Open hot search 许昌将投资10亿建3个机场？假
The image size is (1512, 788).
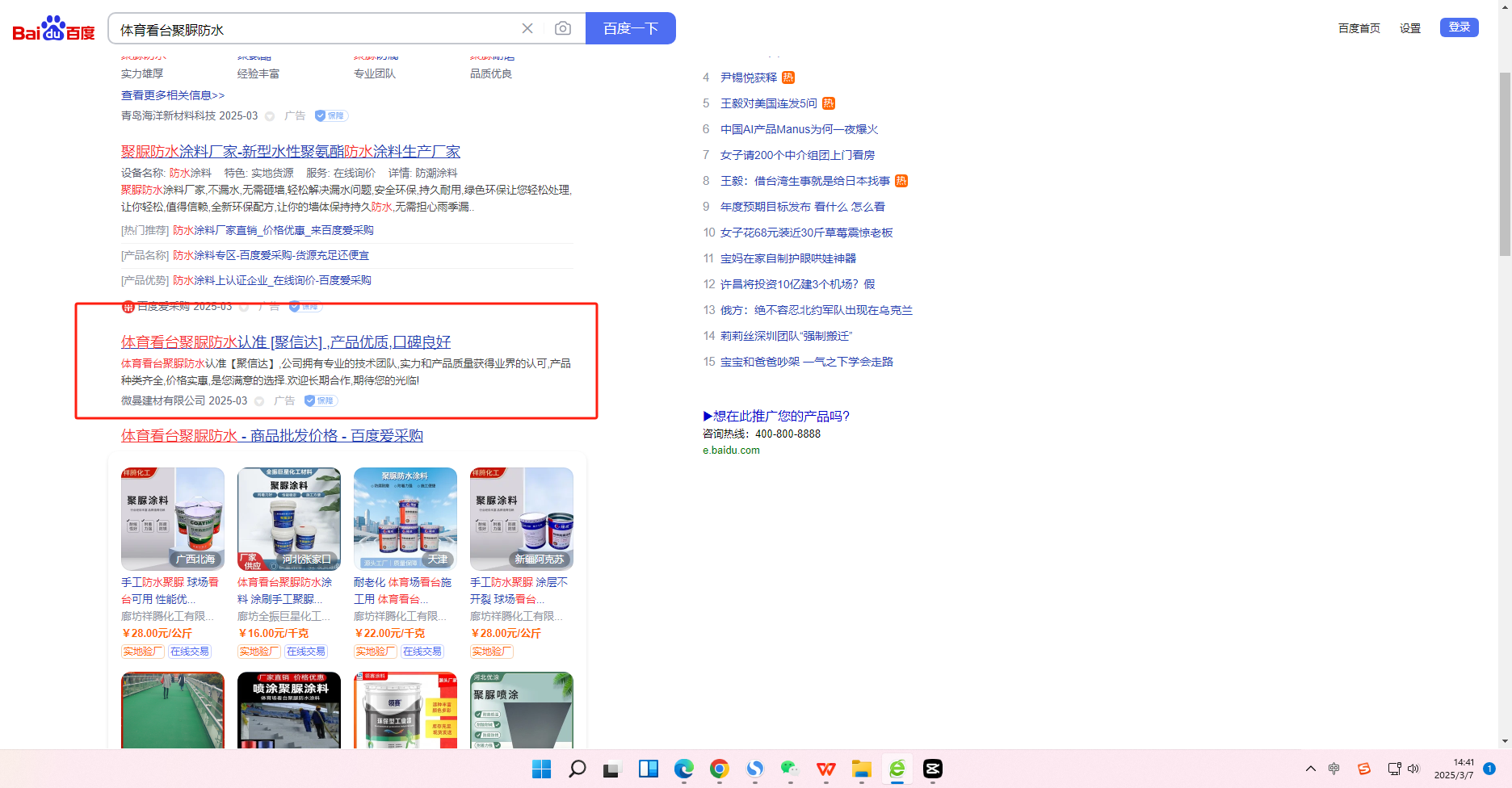(x=798, y=284)
